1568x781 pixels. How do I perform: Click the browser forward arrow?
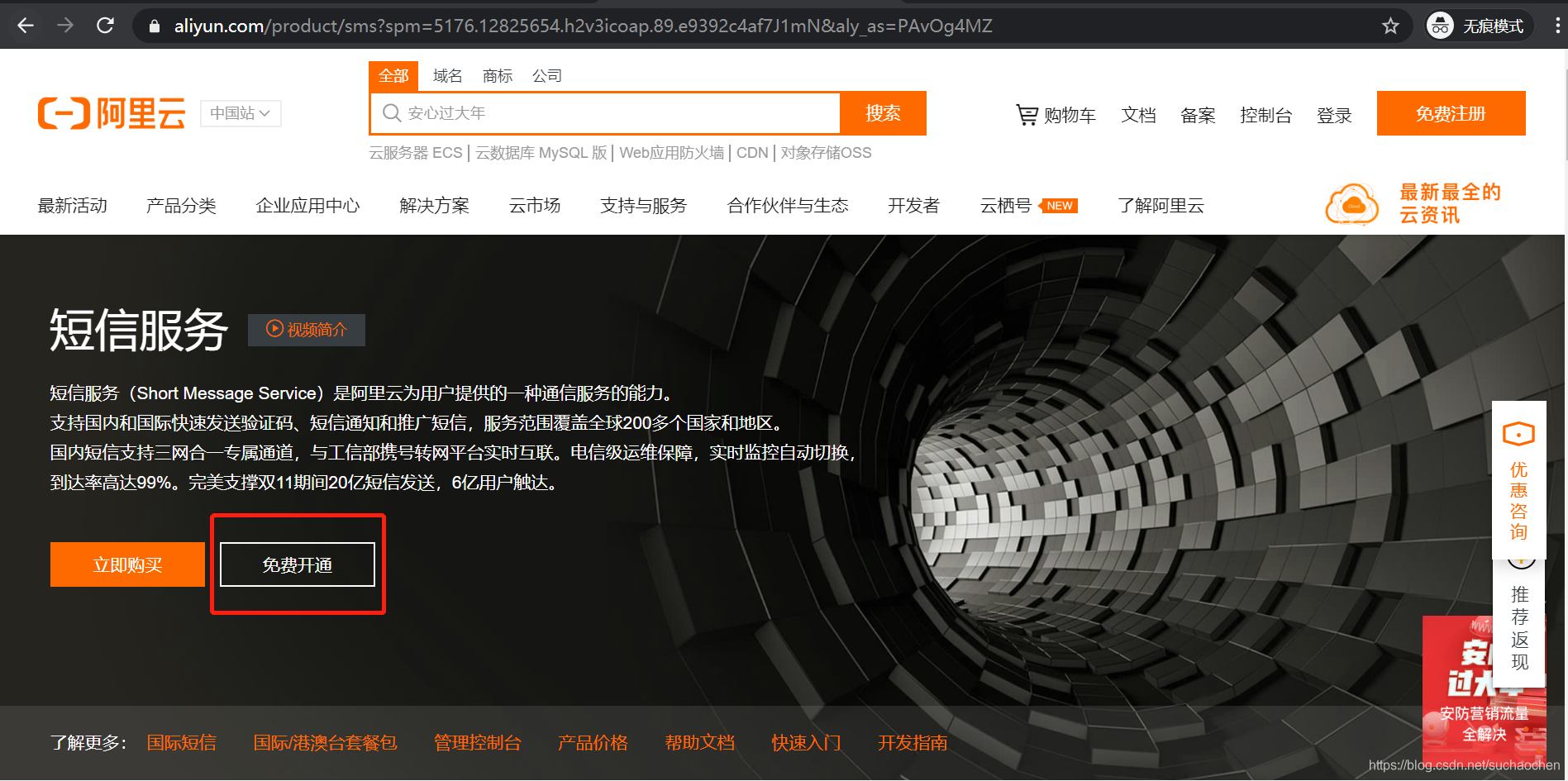(x=65, y=26)
